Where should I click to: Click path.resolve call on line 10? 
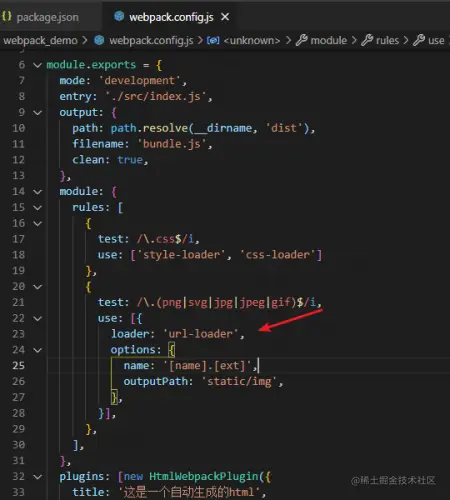(x=149, y=128)
